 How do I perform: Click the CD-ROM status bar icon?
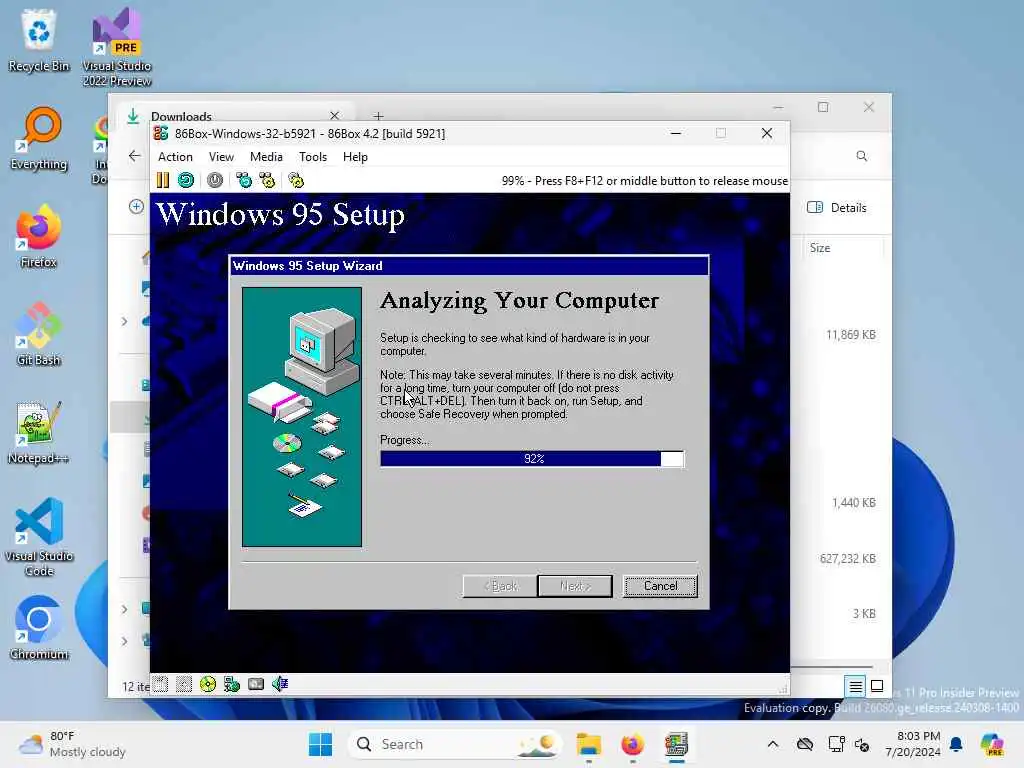tap(208, 684)
